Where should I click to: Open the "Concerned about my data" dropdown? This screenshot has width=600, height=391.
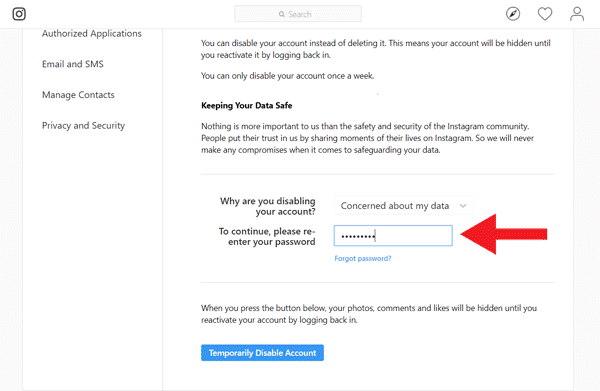(404, 205)
